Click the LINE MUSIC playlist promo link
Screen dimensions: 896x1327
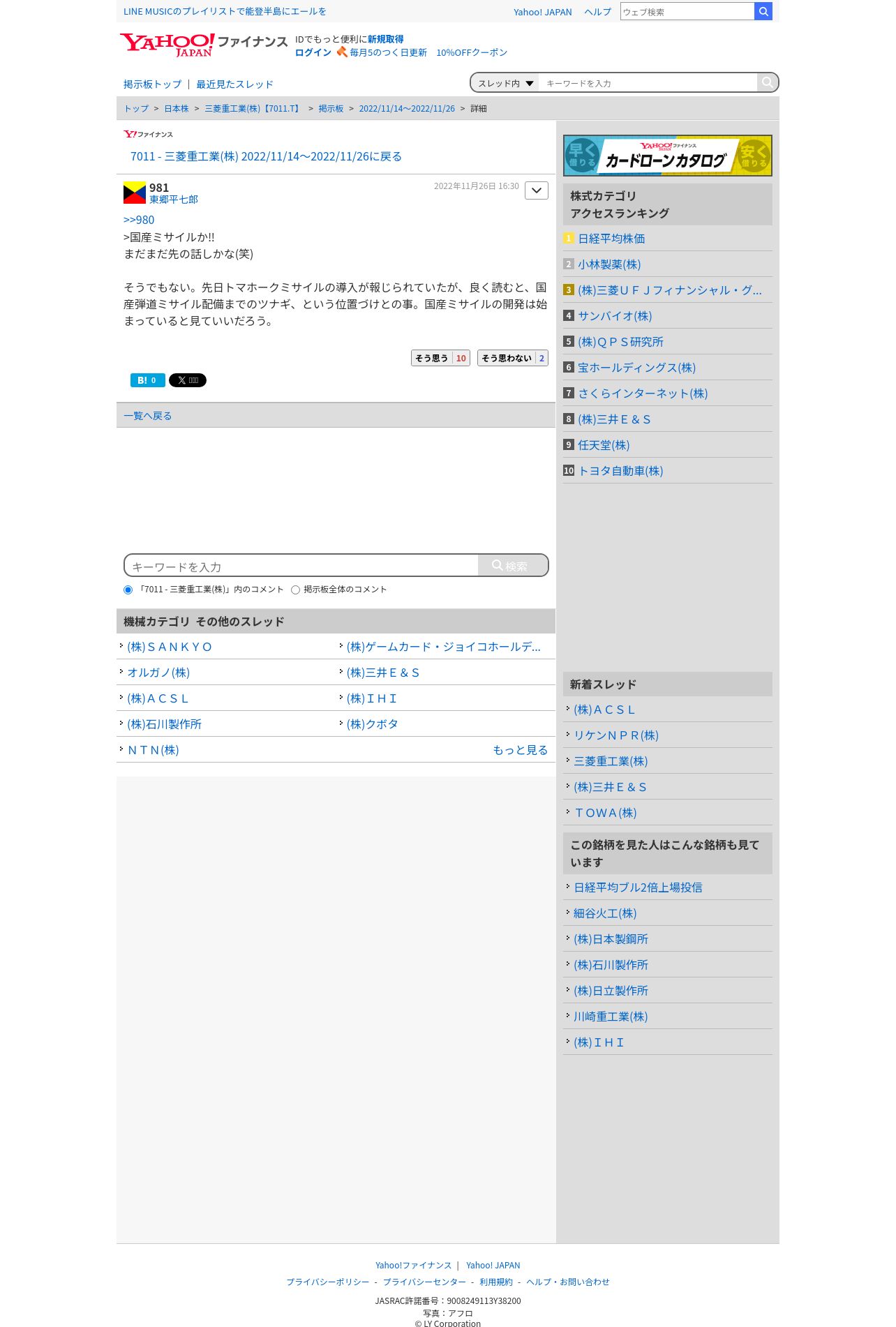tap(225, 11)
